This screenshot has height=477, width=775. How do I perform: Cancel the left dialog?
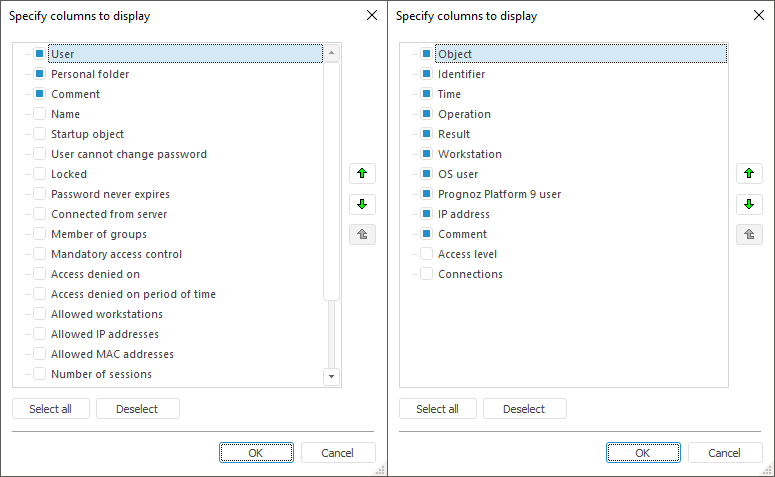coord(338,453)
